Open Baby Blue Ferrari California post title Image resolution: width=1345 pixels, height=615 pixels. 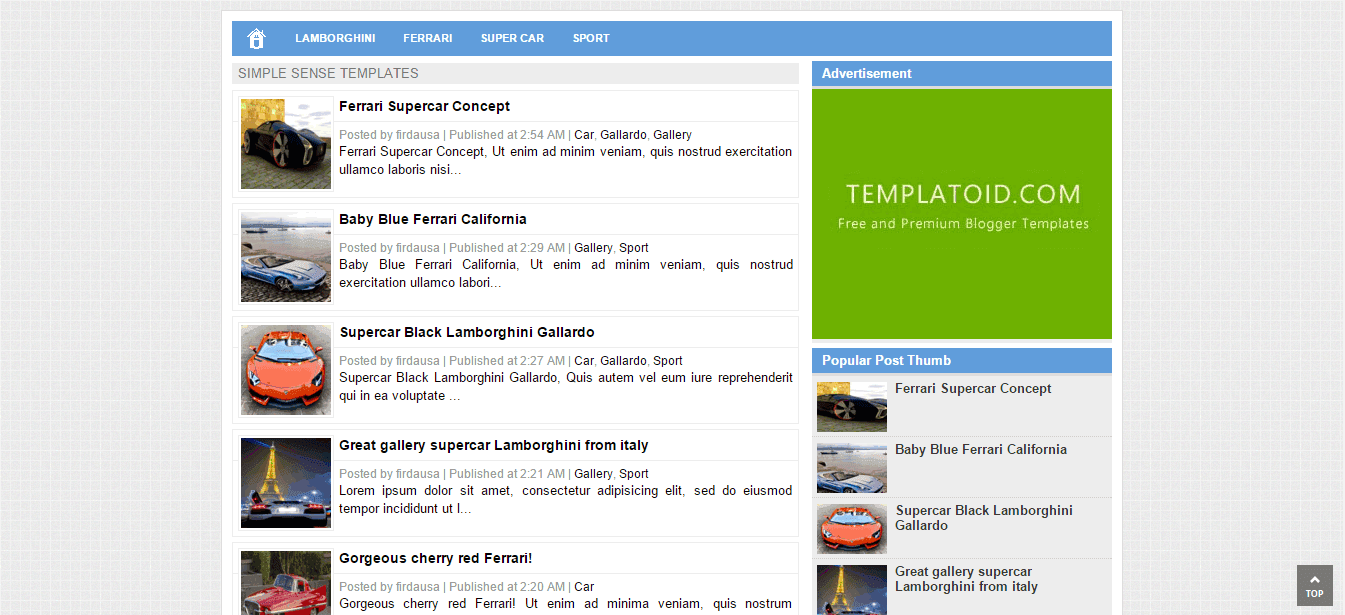(x=432, y=219)
